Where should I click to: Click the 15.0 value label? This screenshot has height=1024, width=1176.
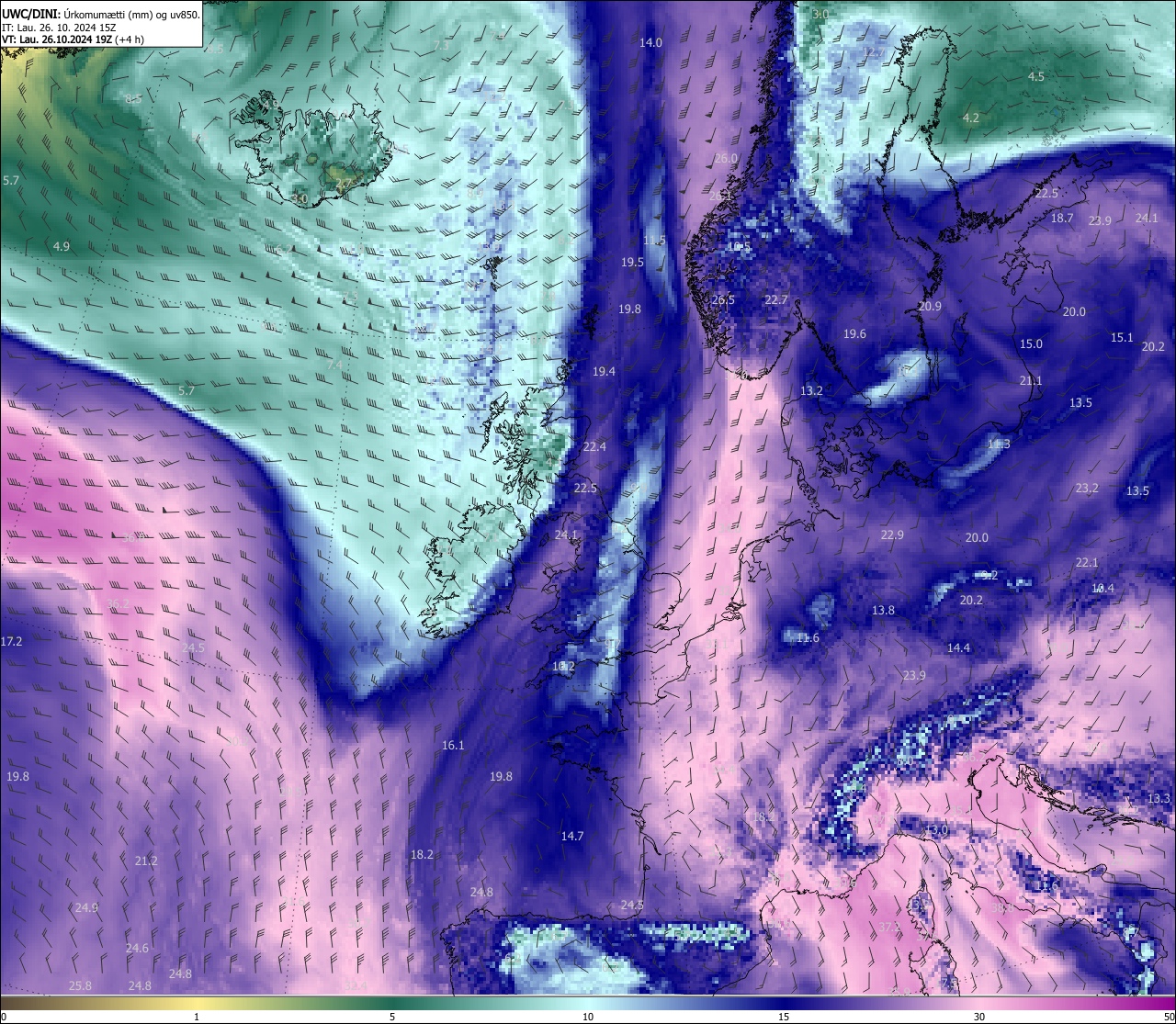click(x=1031, y=344)
